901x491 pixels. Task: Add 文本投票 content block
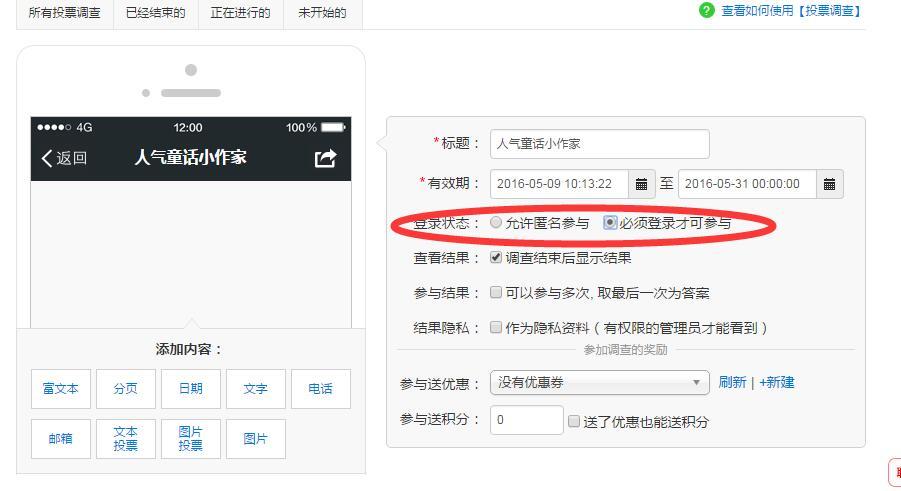126,439
